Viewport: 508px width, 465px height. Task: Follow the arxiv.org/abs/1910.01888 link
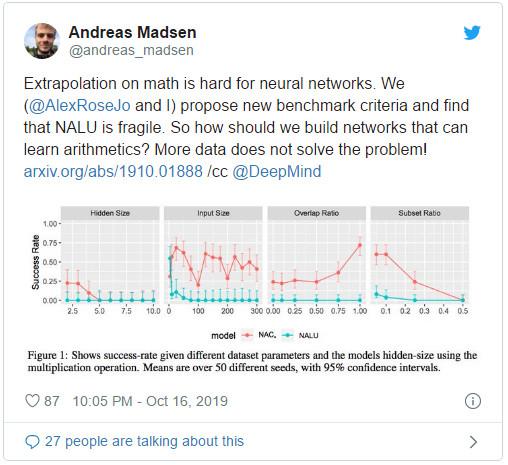coord(113,171)
